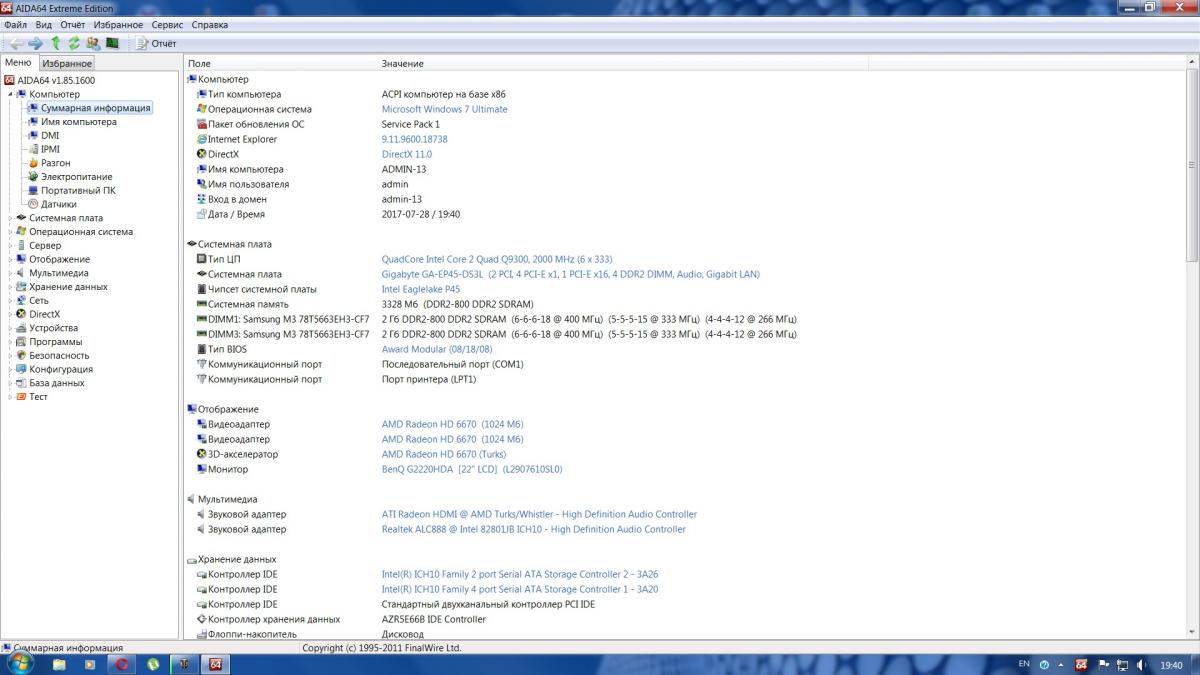
Task: Click the green Refresh toolbar icon
Action: tap(74, 43)
